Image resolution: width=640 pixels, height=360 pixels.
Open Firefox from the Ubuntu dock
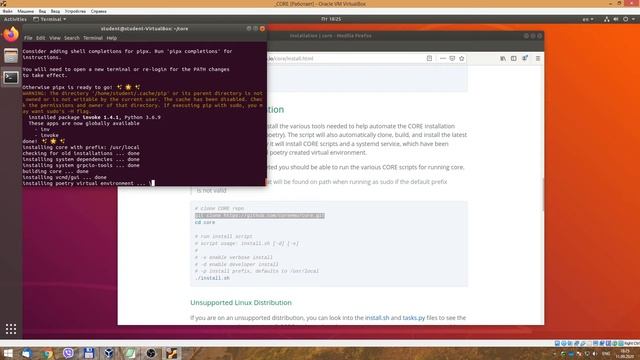pyautogui.click(x=11, y=34)
